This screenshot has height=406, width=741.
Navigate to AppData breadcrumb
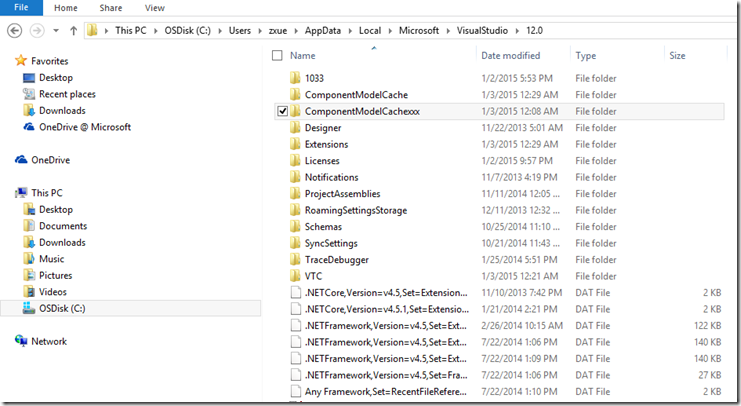click(x=323, y=30)
